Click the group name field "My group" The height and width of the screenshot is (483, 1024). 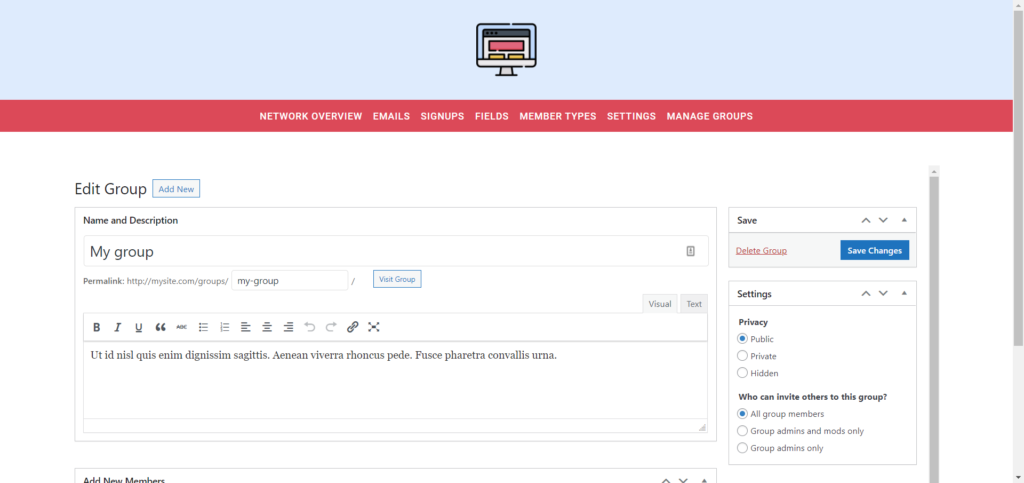coord(396,251)
